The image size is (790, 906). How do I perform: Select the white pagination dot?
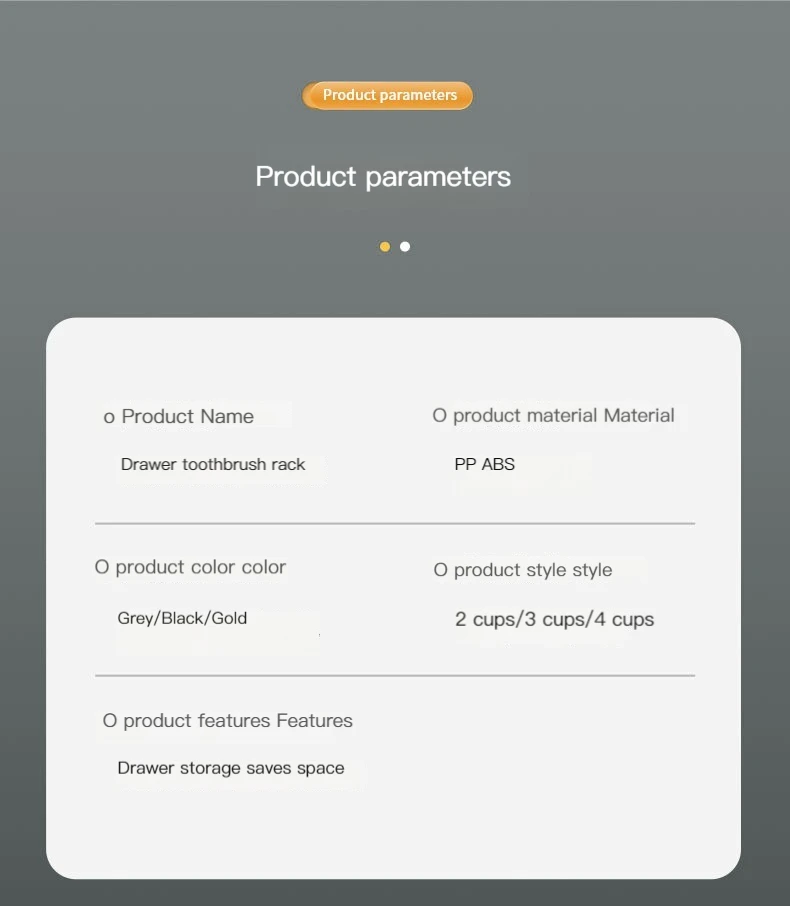[405, 247]
